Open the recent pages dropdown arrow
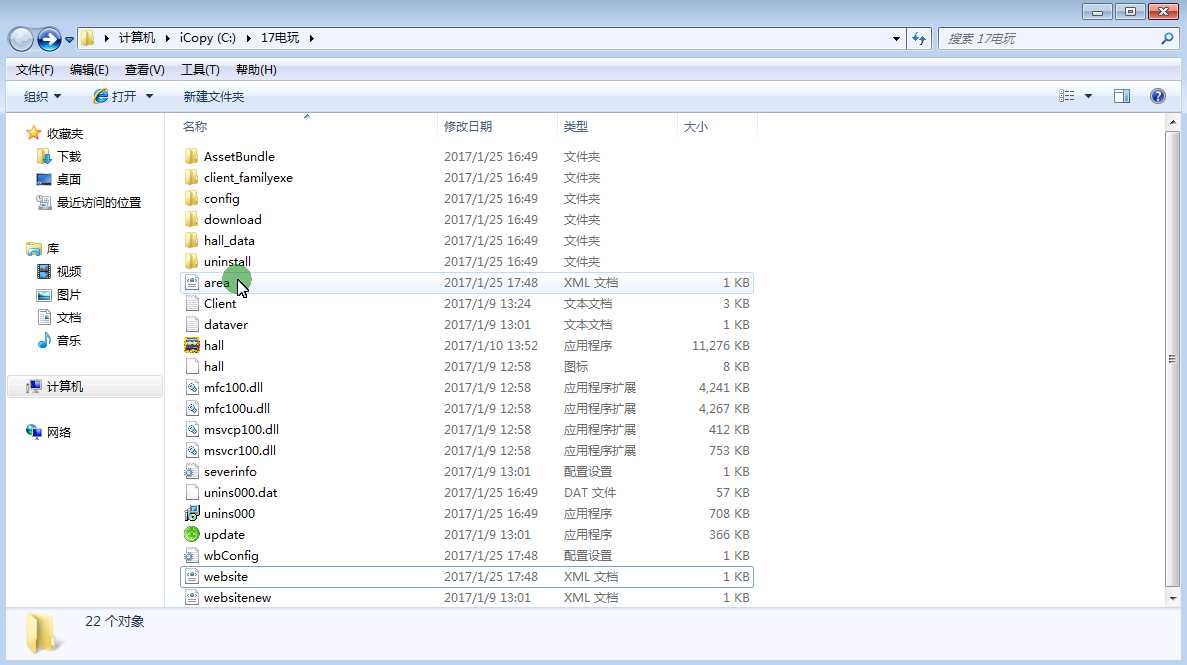This screenshot has width=1187, height=665. point(69,39)
